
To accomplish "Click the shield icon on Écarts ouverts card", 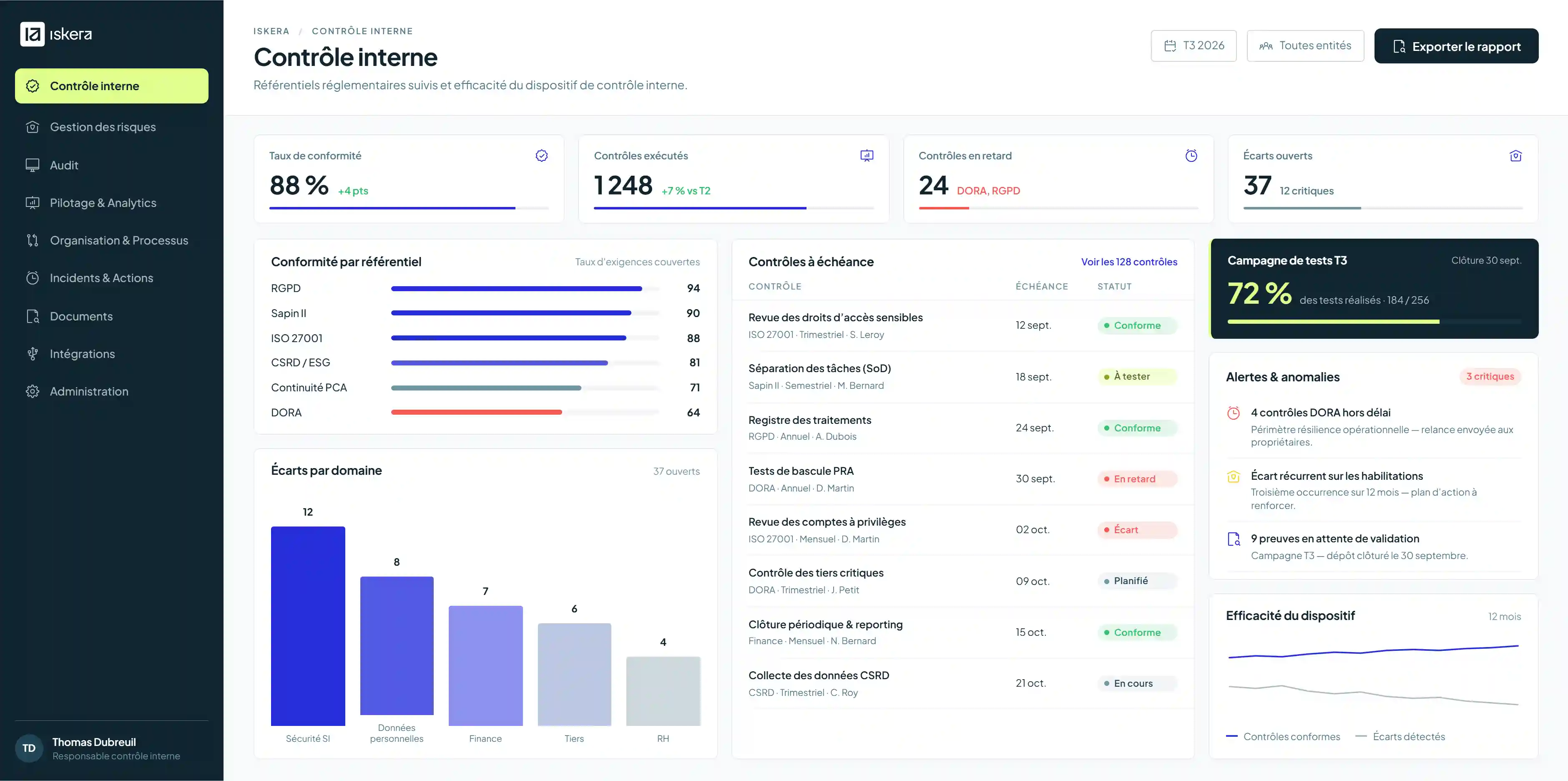I will (x=1515, y=156).
